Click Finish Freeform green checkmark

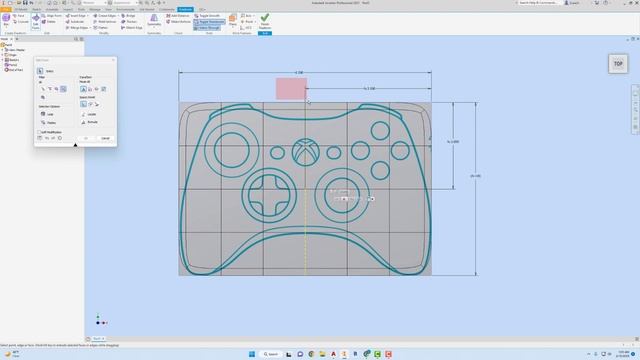coord(265,21)
